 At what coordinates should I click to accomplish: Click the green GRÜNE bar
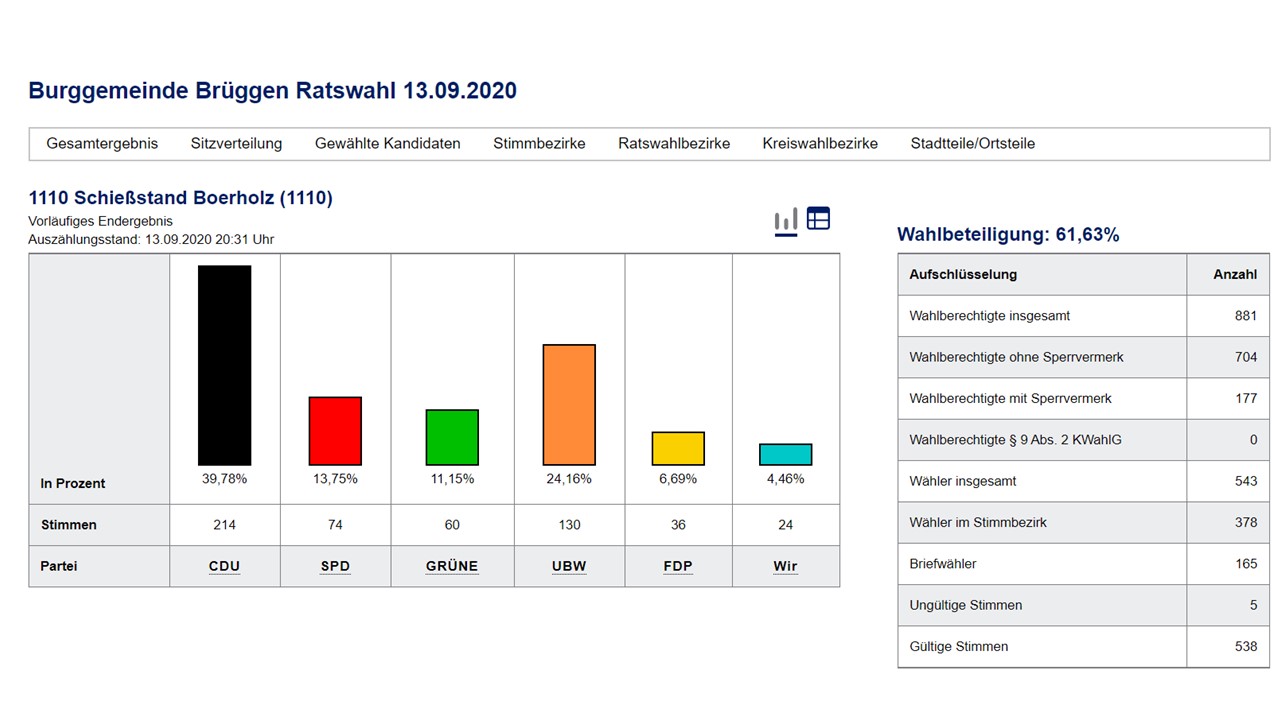pyautogui.click(x=452, y=437)
